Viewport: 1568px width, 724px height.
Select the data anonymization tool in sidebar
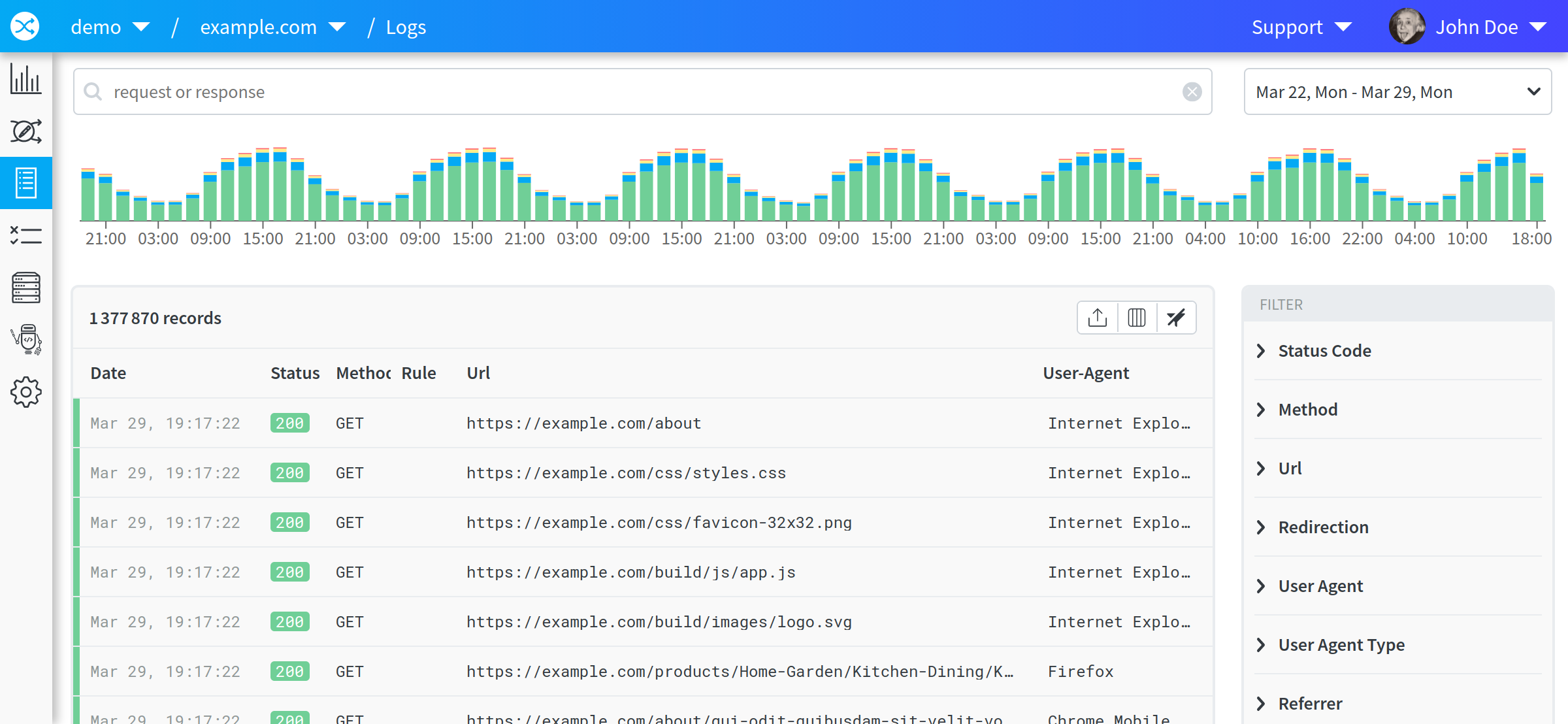[26, 131]
